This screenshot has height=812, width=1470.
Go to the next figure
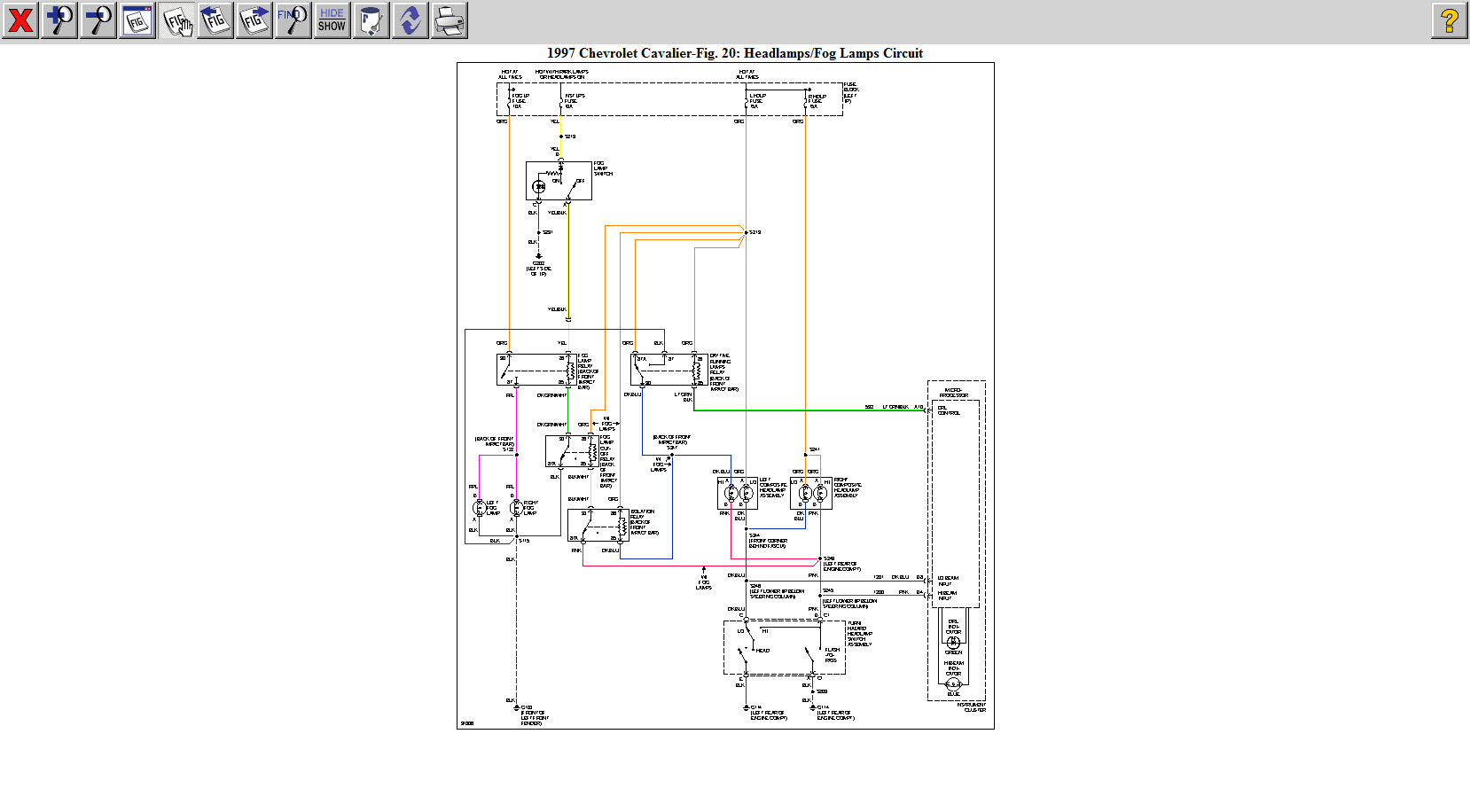[254, 20]
